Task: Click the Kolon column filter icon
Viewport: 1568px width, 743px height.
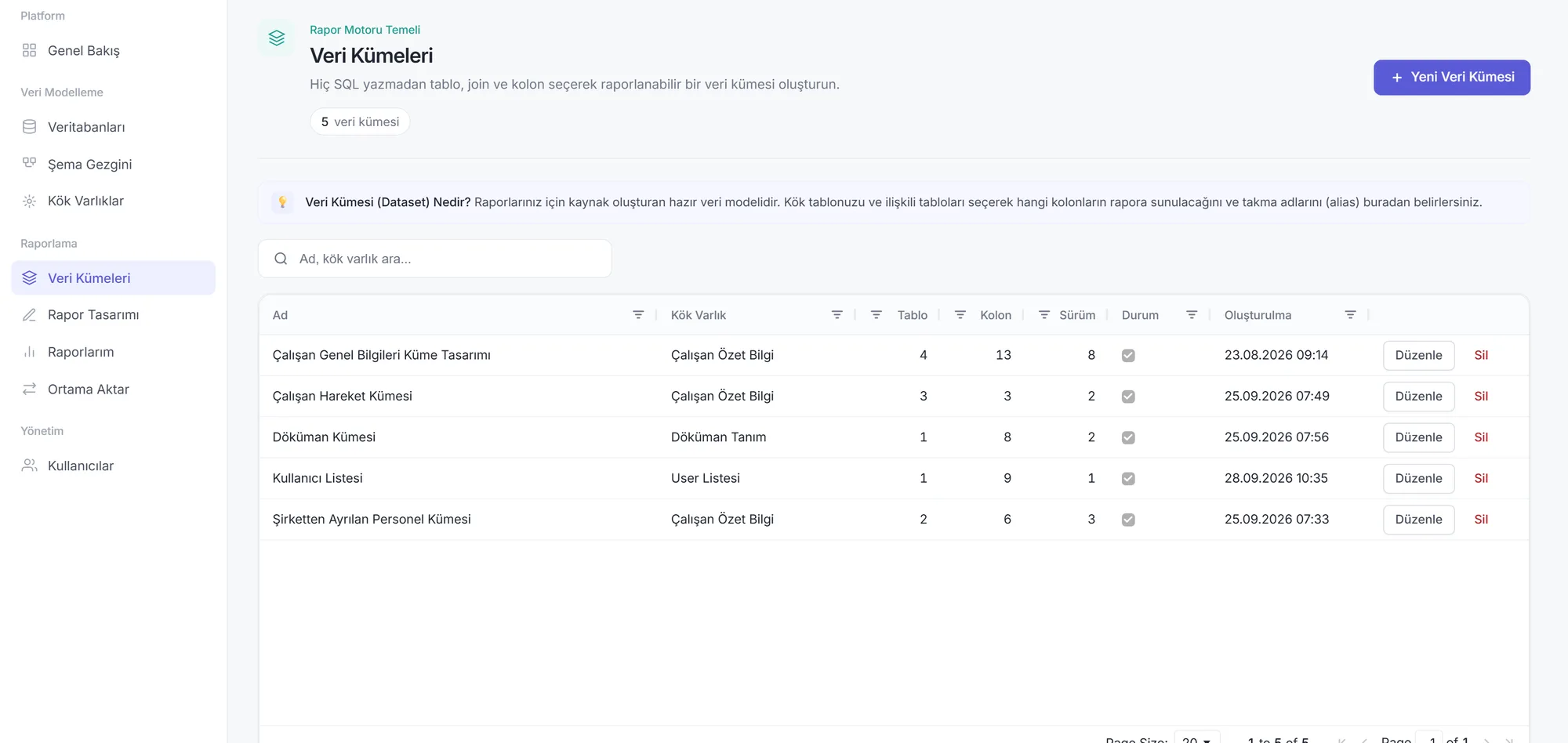Action: coord(960,315)
